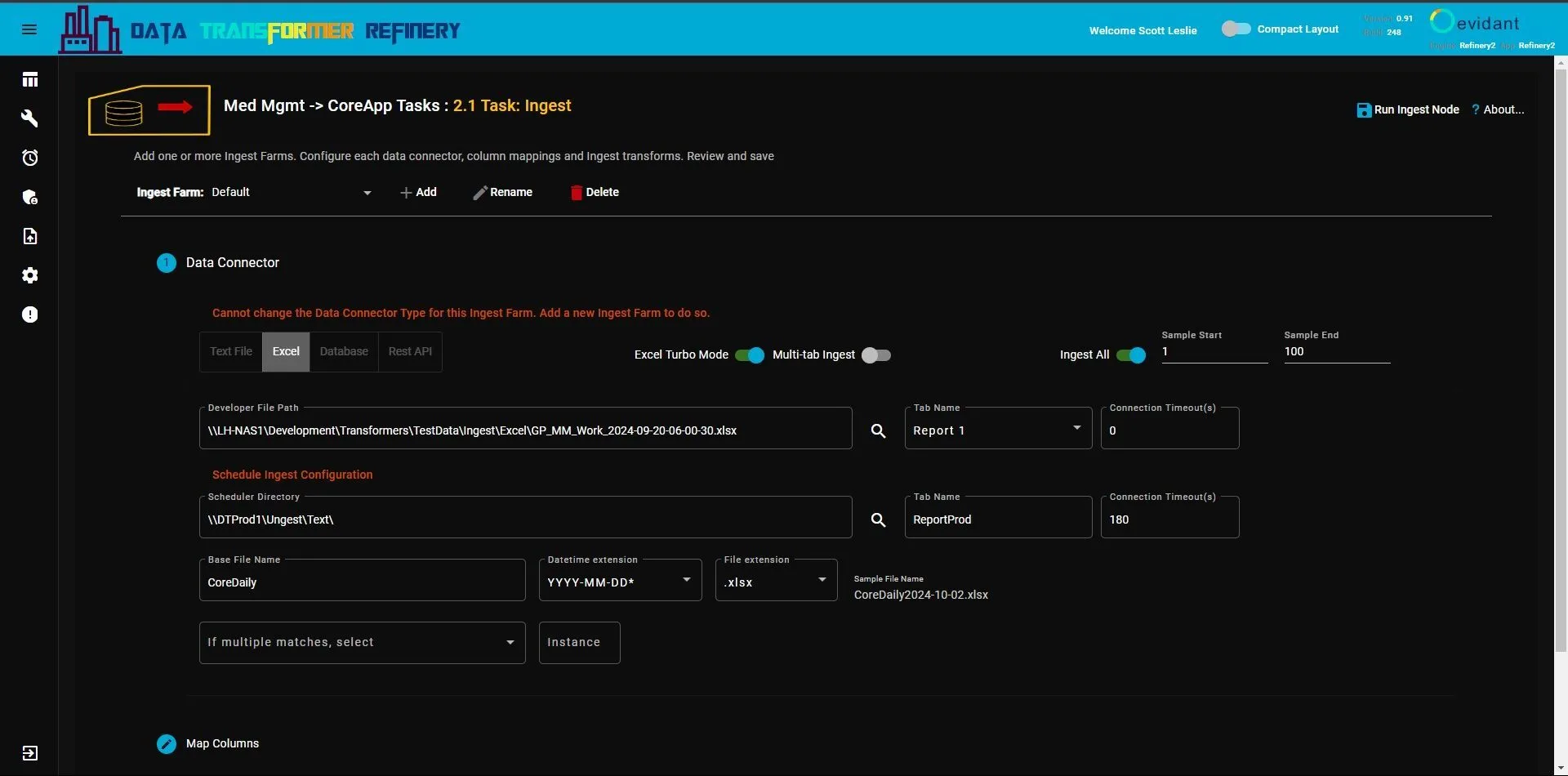
Task: Click the alert exclamation sidebar icon
Action: [x=30, y=314]
